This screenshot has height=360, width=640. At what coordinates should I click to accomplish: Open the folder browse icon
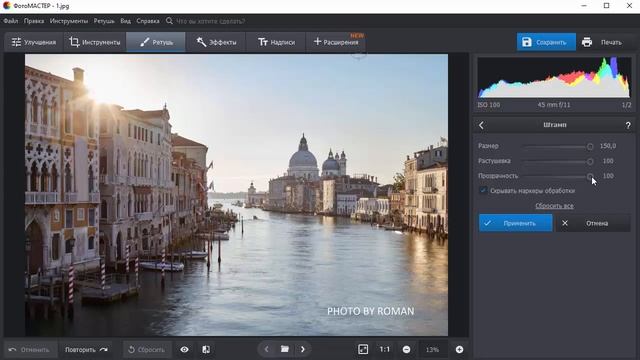[x=284, y=349]
